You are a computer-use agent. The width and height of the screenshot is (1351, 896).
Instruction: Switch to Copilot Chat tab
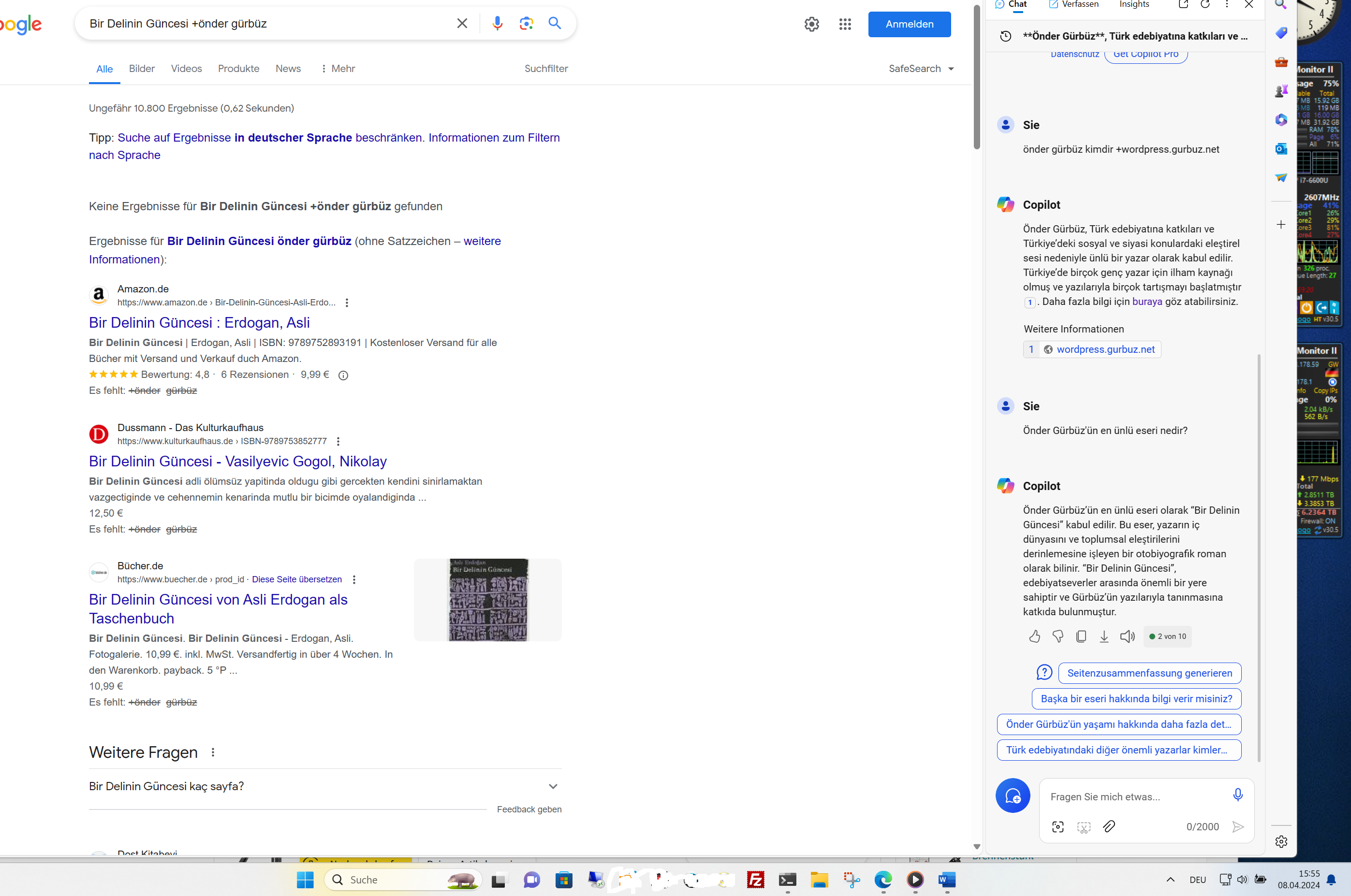pos(1011,4)
